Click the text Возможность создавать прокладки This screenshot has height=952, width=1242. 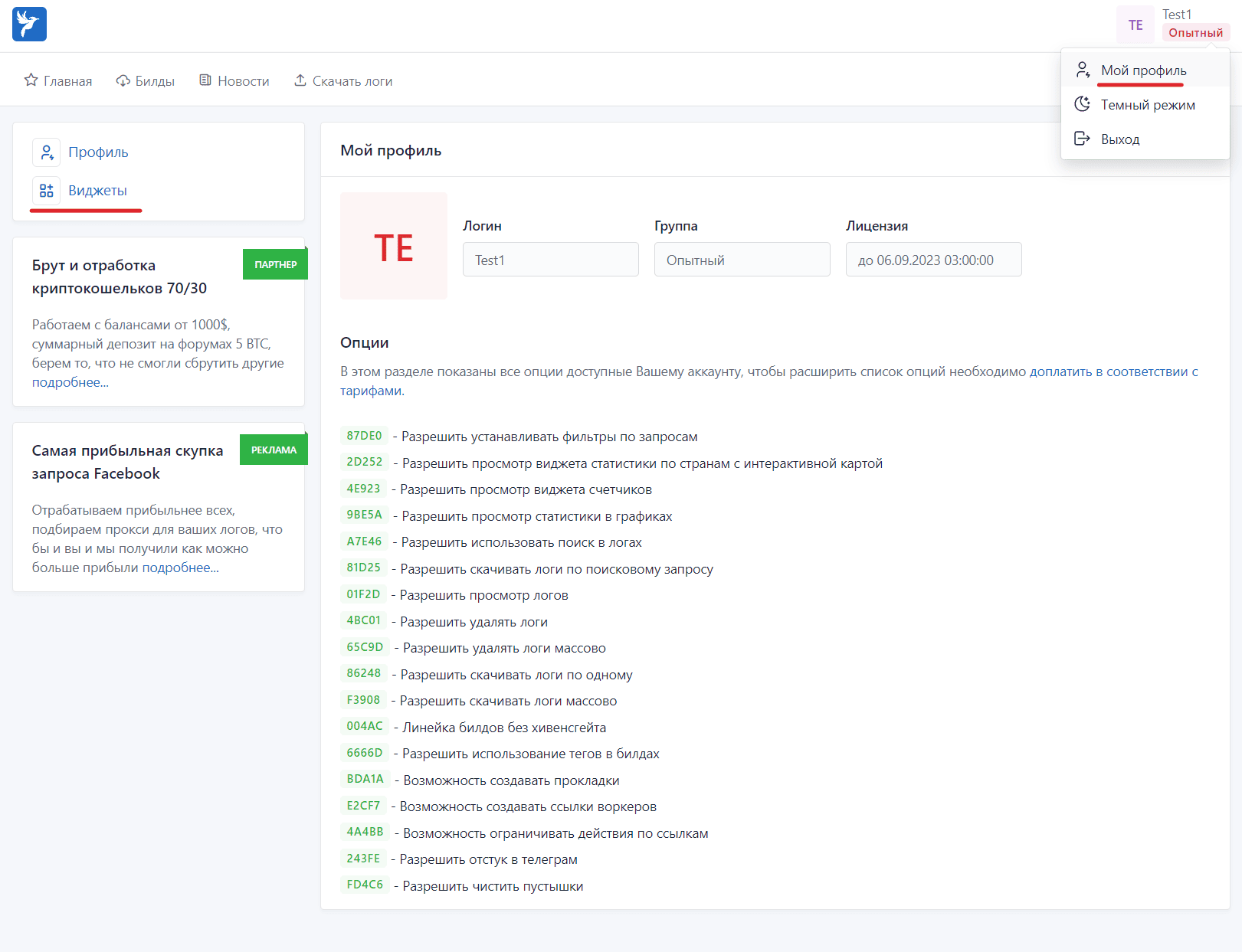click(x=512, y=780)
